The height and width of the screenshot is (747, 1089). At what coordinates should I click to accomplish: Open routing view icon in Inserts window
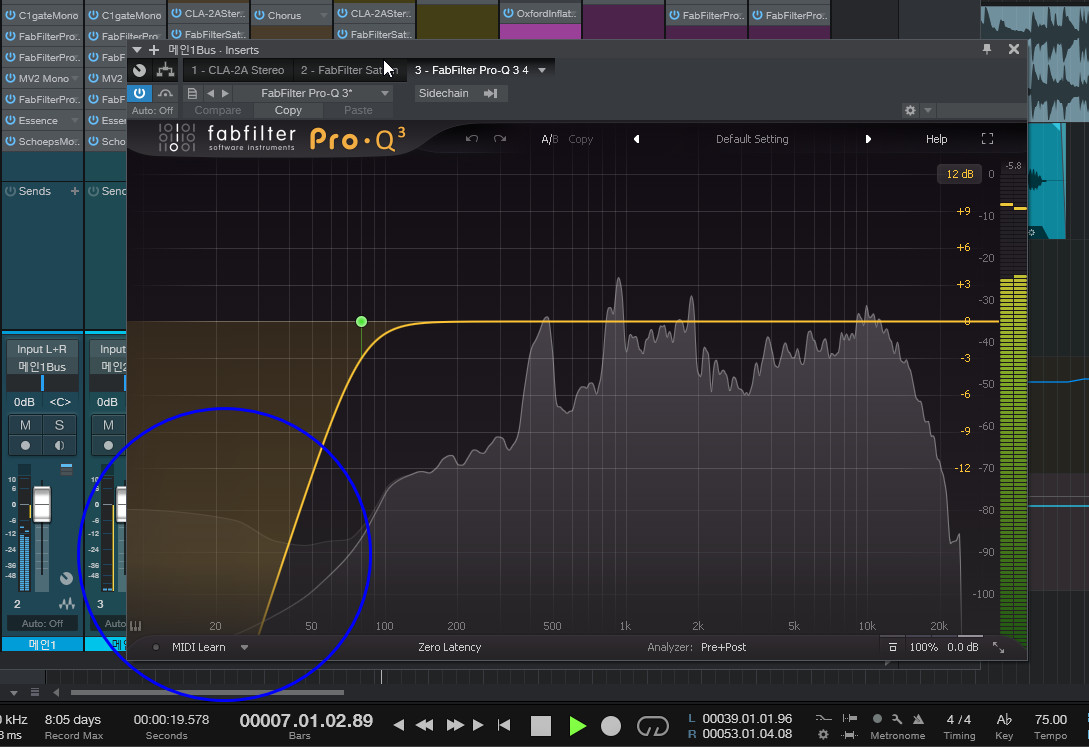(x=165, y=70)
